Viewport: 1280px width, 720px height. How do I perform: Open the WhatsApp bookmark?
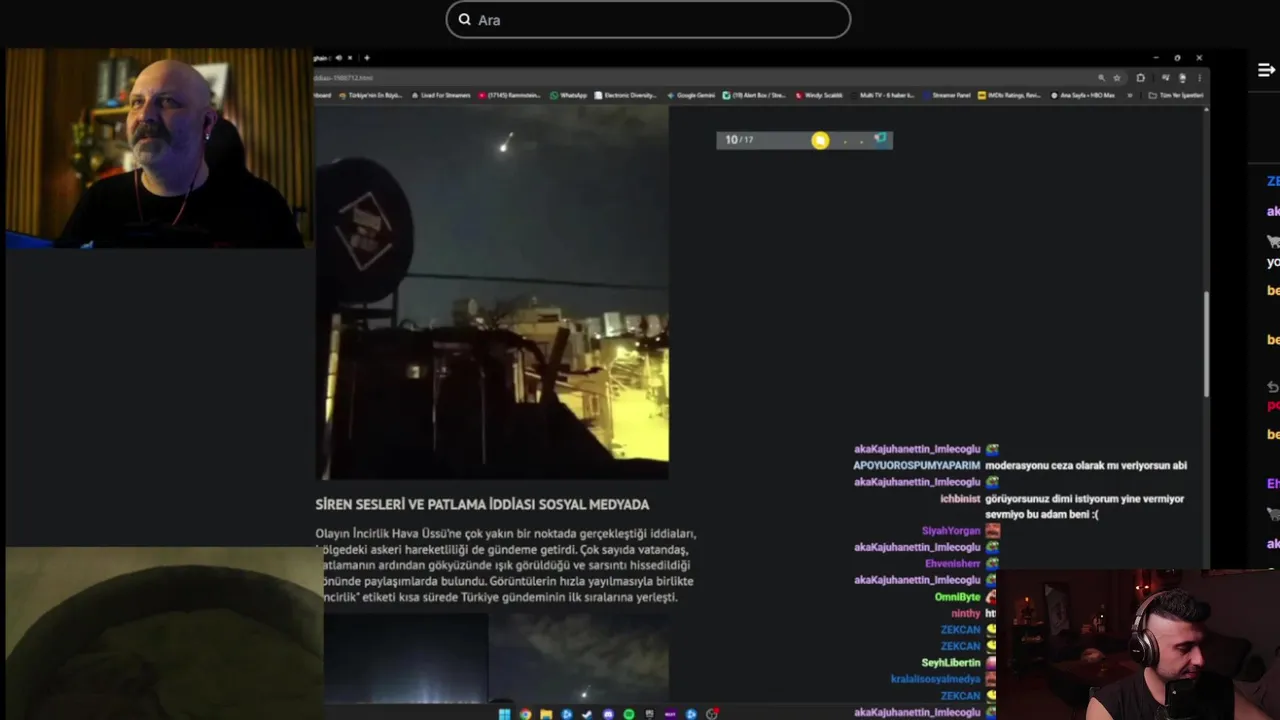point(568,95)
